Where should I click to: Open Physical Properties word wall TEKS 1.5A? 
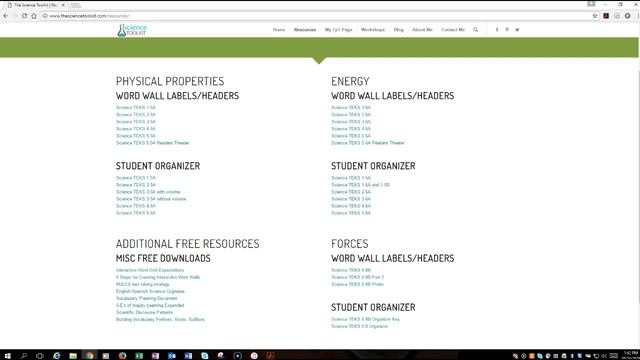pos(136,108)
